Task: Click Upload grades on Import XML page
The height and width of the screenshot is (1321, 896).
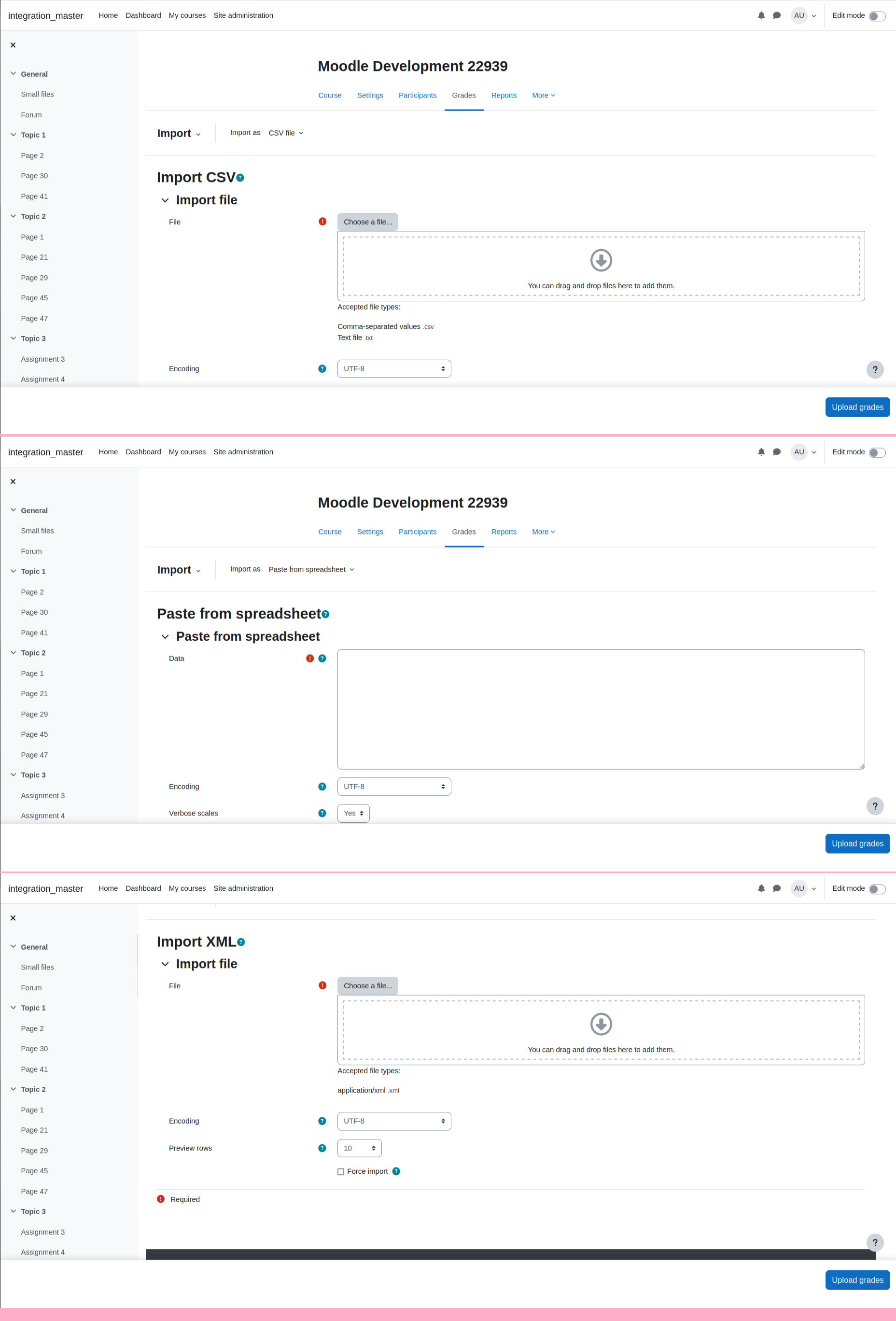Action: (857, 1280)
